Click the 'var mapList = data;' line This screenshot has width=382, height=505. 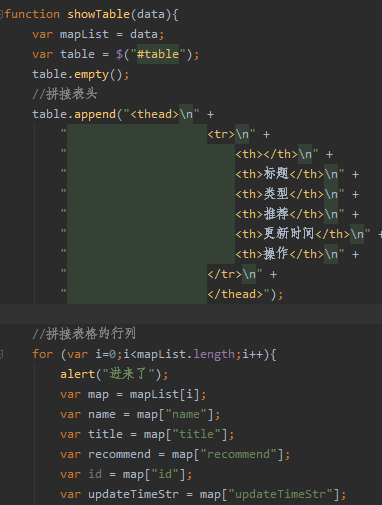coord(98,34)
